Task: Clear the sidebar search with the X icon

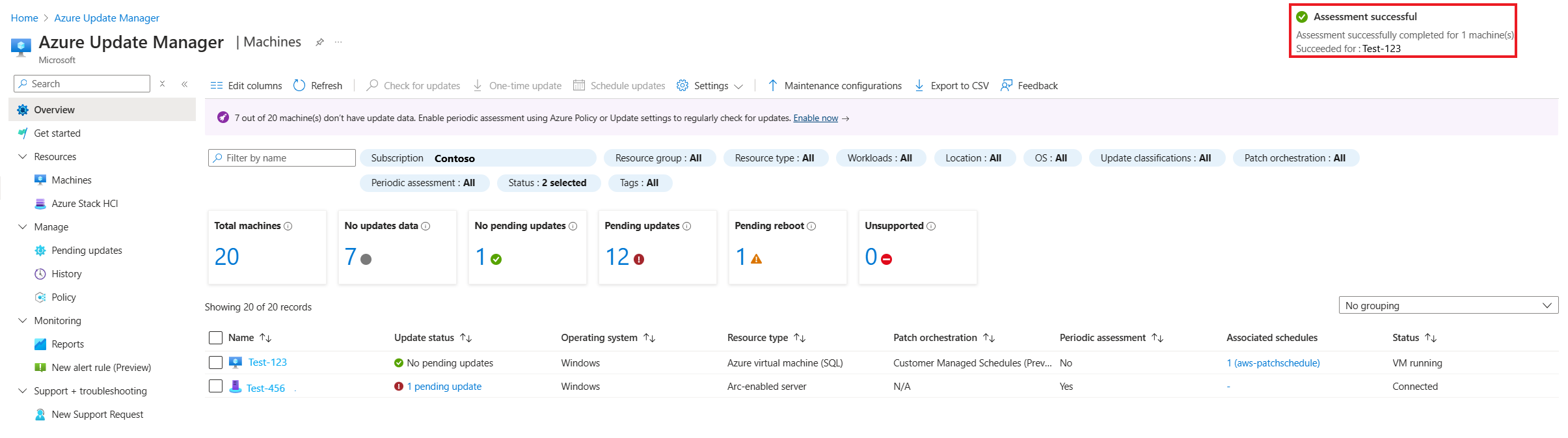Action: click(x=163, y=84)
